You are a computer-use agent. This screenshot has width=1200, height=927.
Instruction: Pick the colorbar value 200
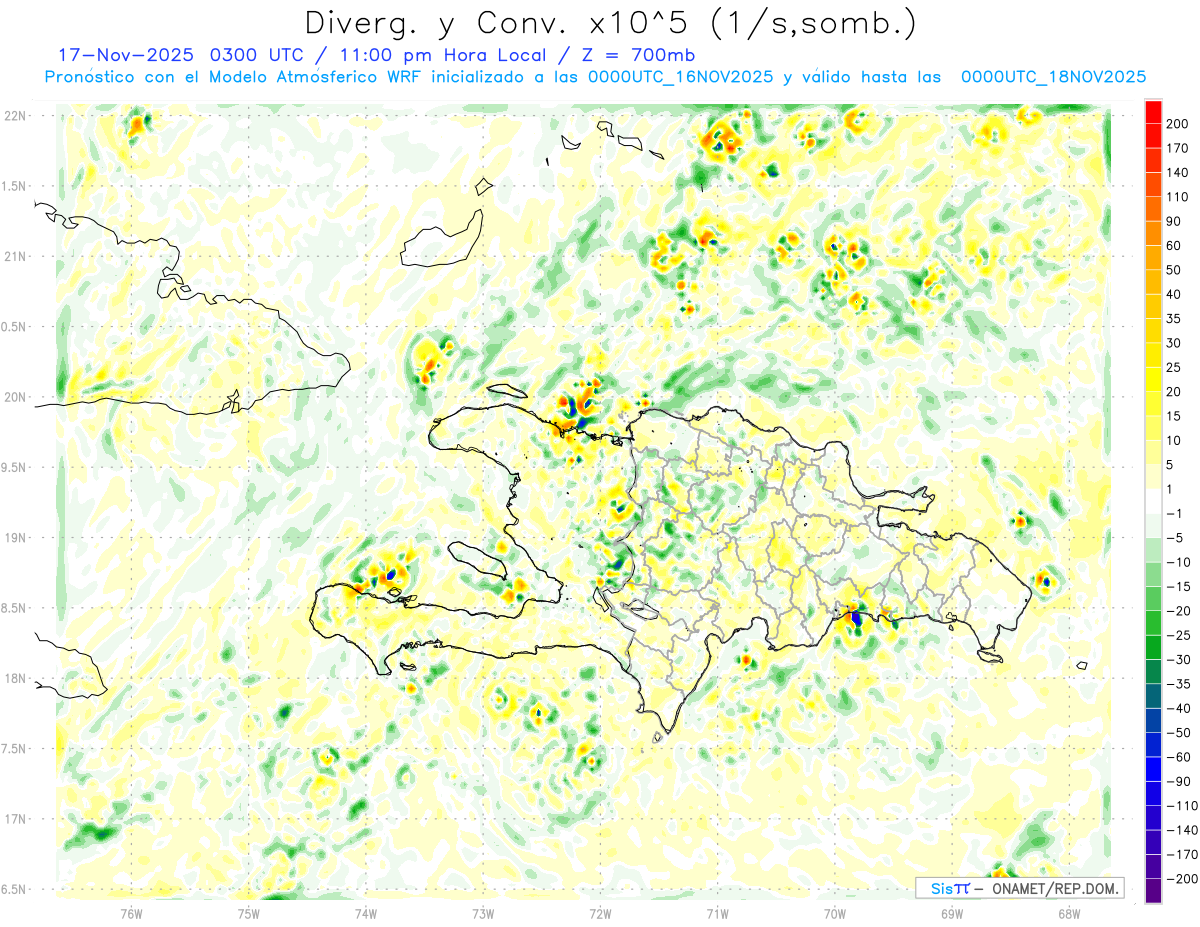[x=1176, y=124]
